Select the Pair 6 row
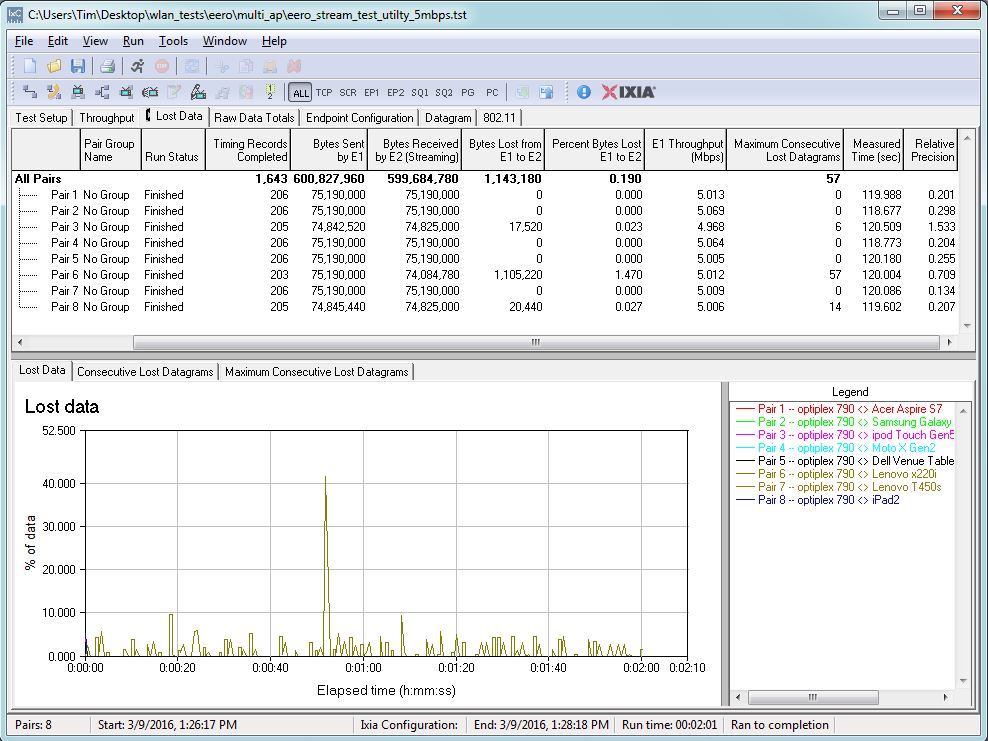 (x=485, y=275)
